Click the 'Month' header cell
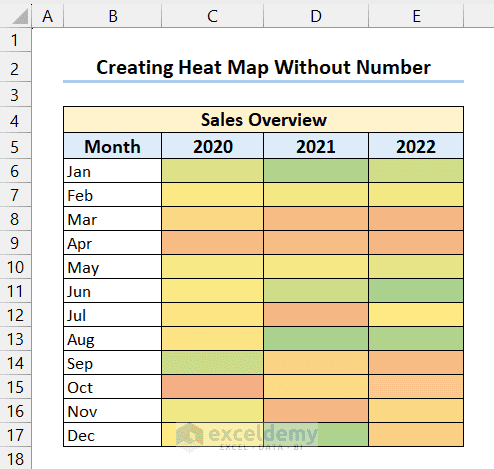 pyautogui.click(x=112, y=146)
